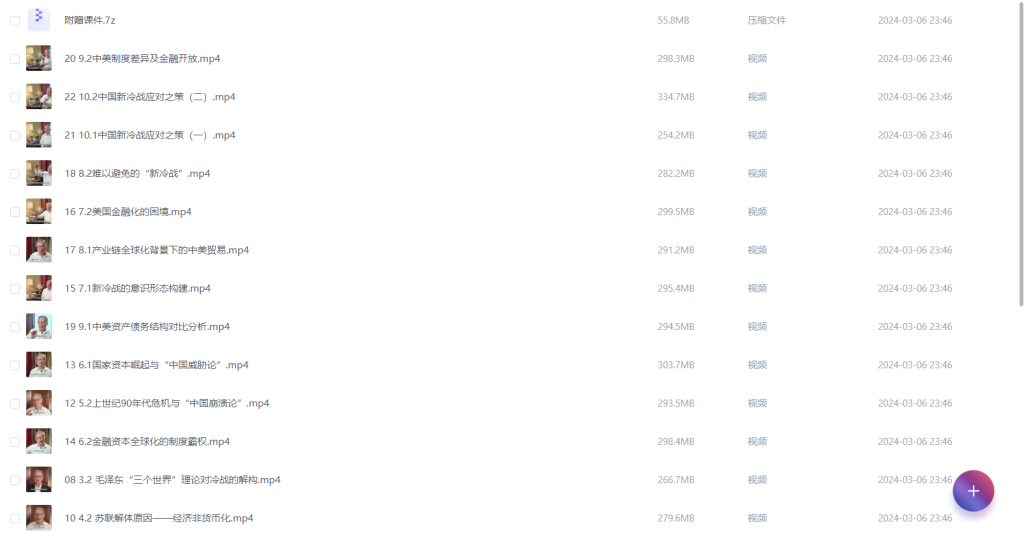This screenshot has width=1024, height=540.
Task: Click the 7z archive icon for 附赠课件
Action: point(39,18)
